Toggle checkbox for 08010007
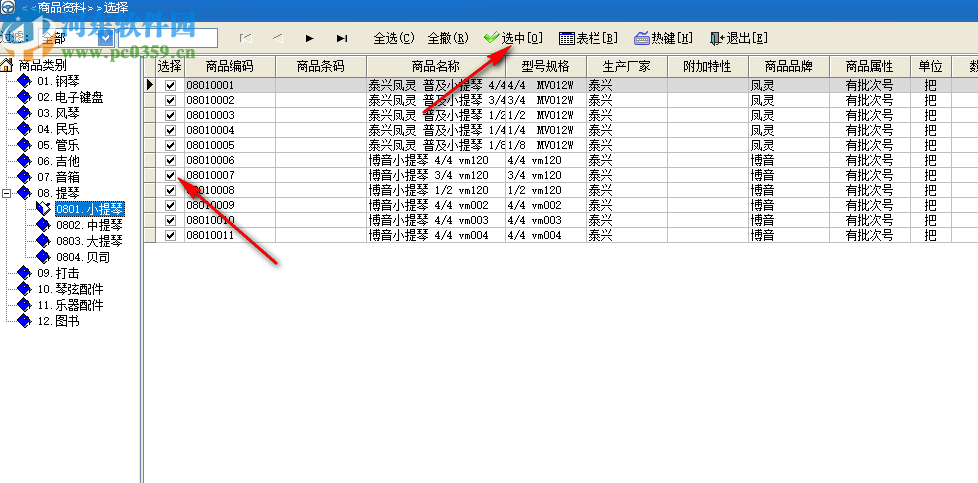 (x=170, y=175)
